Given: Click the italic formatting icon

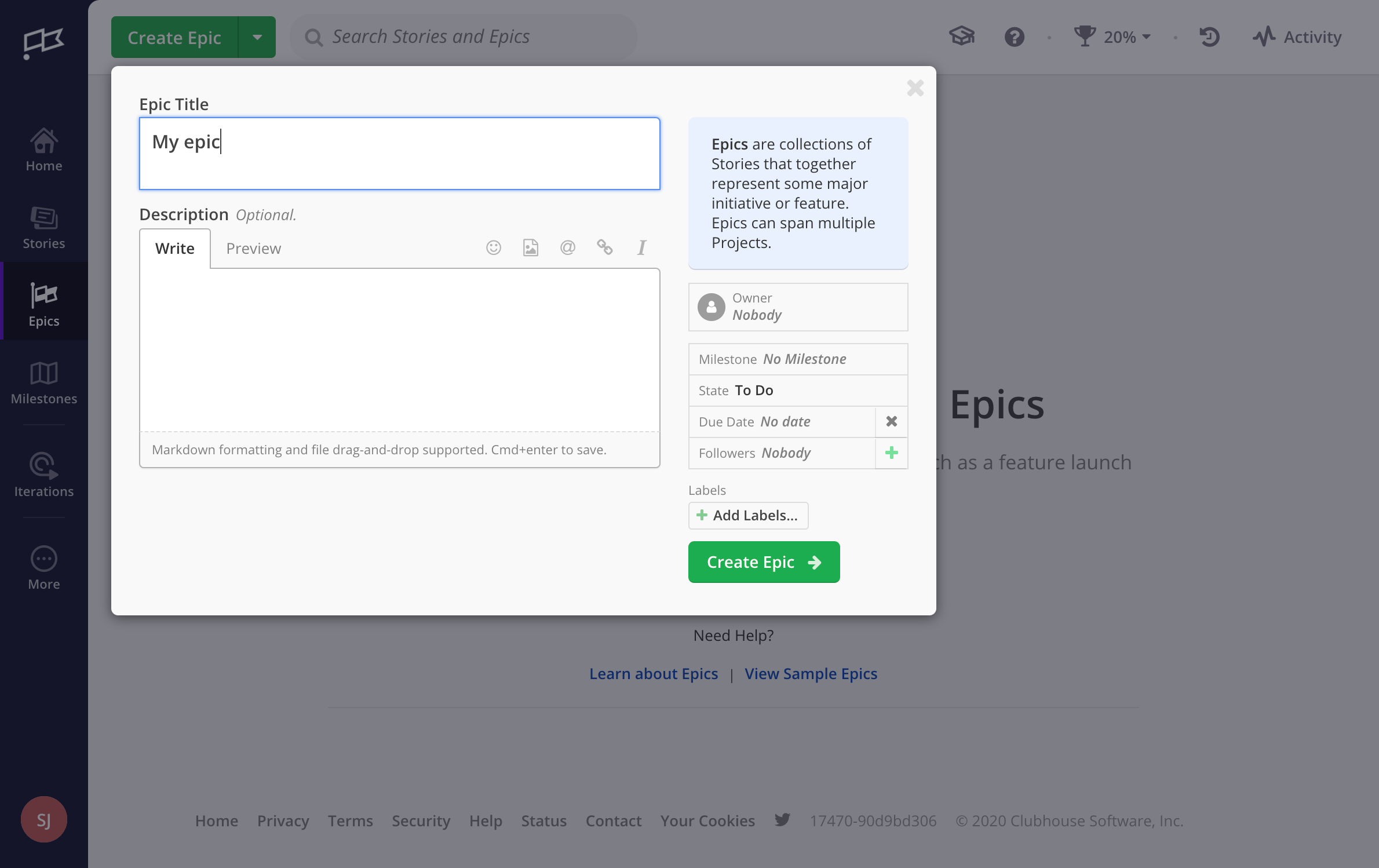Looking at the screenshot, I should 640,248.
